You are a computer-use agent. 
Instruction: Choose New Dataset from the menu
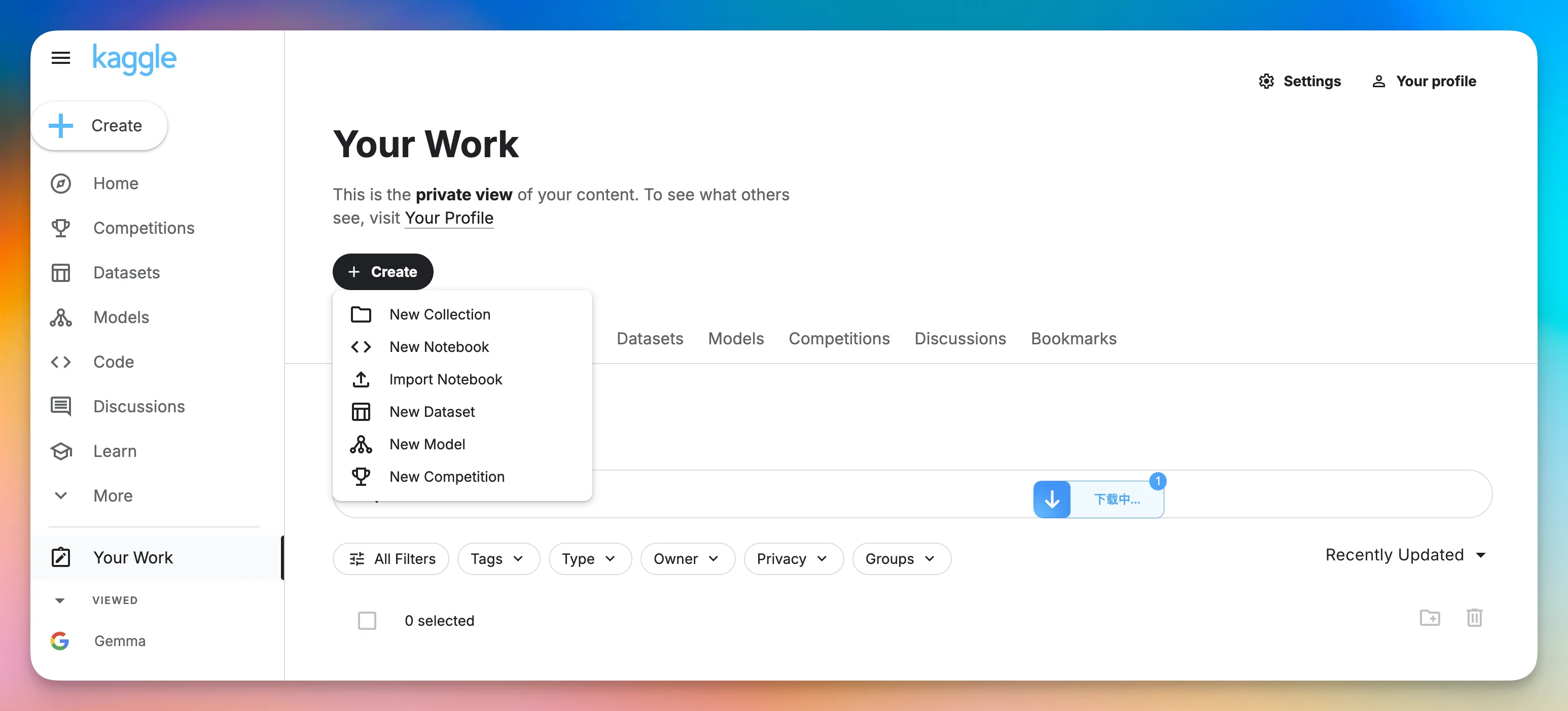click(x=432, y=411)
